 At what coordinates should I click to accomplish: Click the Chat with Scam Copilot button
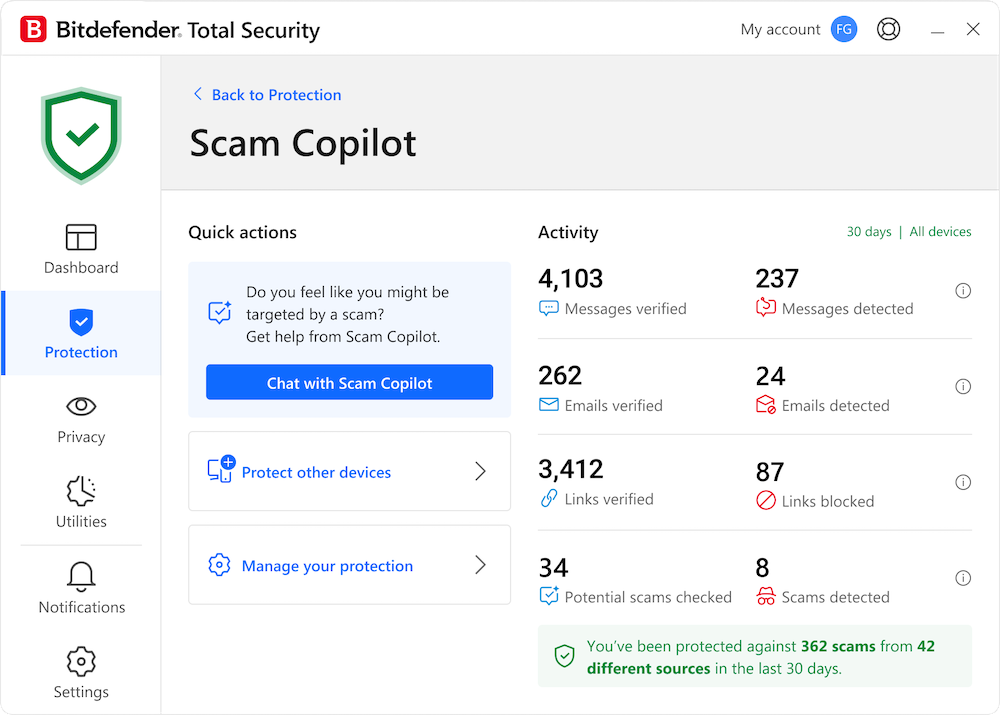point(349,382)
